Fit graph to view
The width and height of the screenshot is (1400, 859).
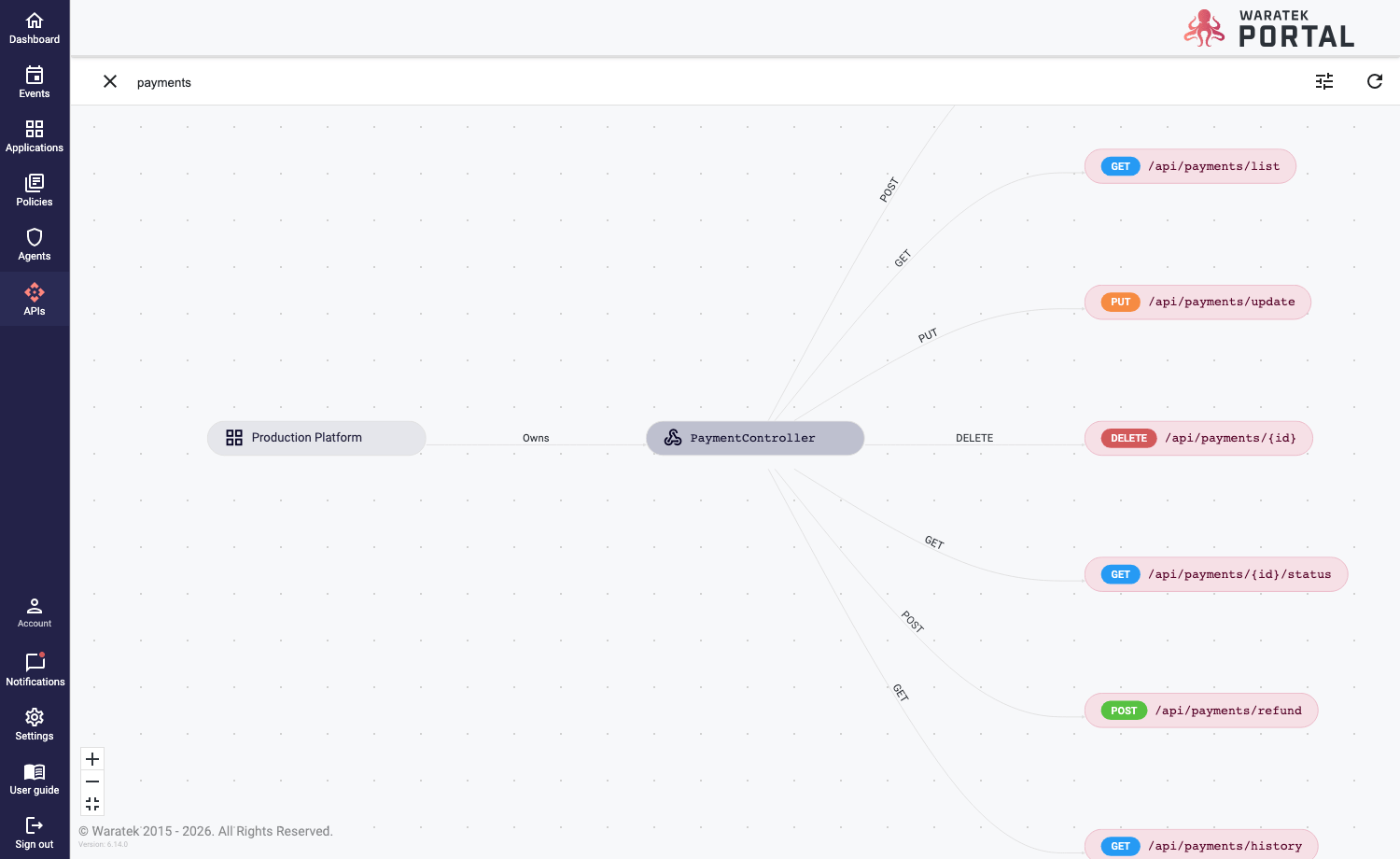92,804
